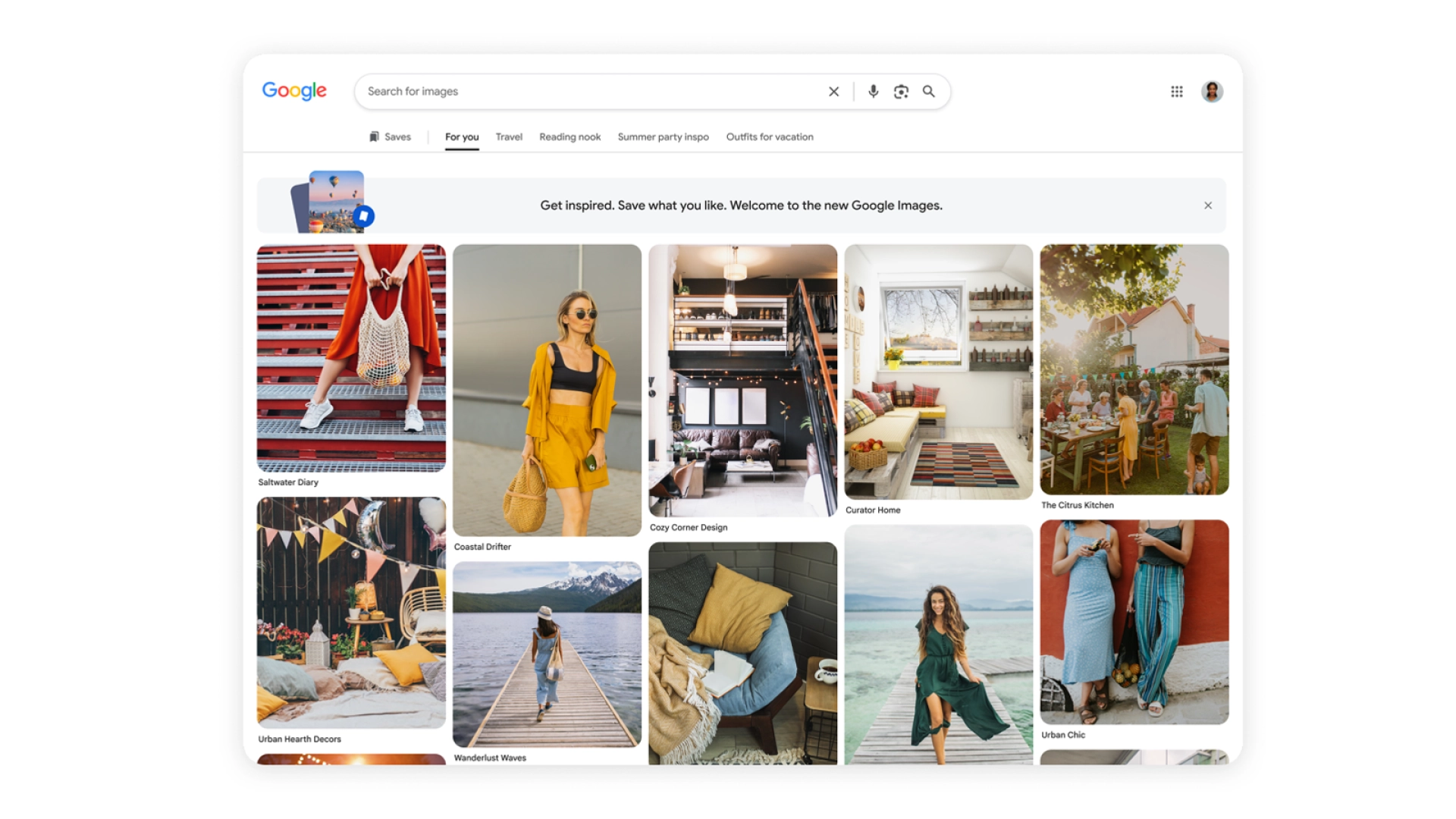Focus the Search for images field

[x=591, y=92]
